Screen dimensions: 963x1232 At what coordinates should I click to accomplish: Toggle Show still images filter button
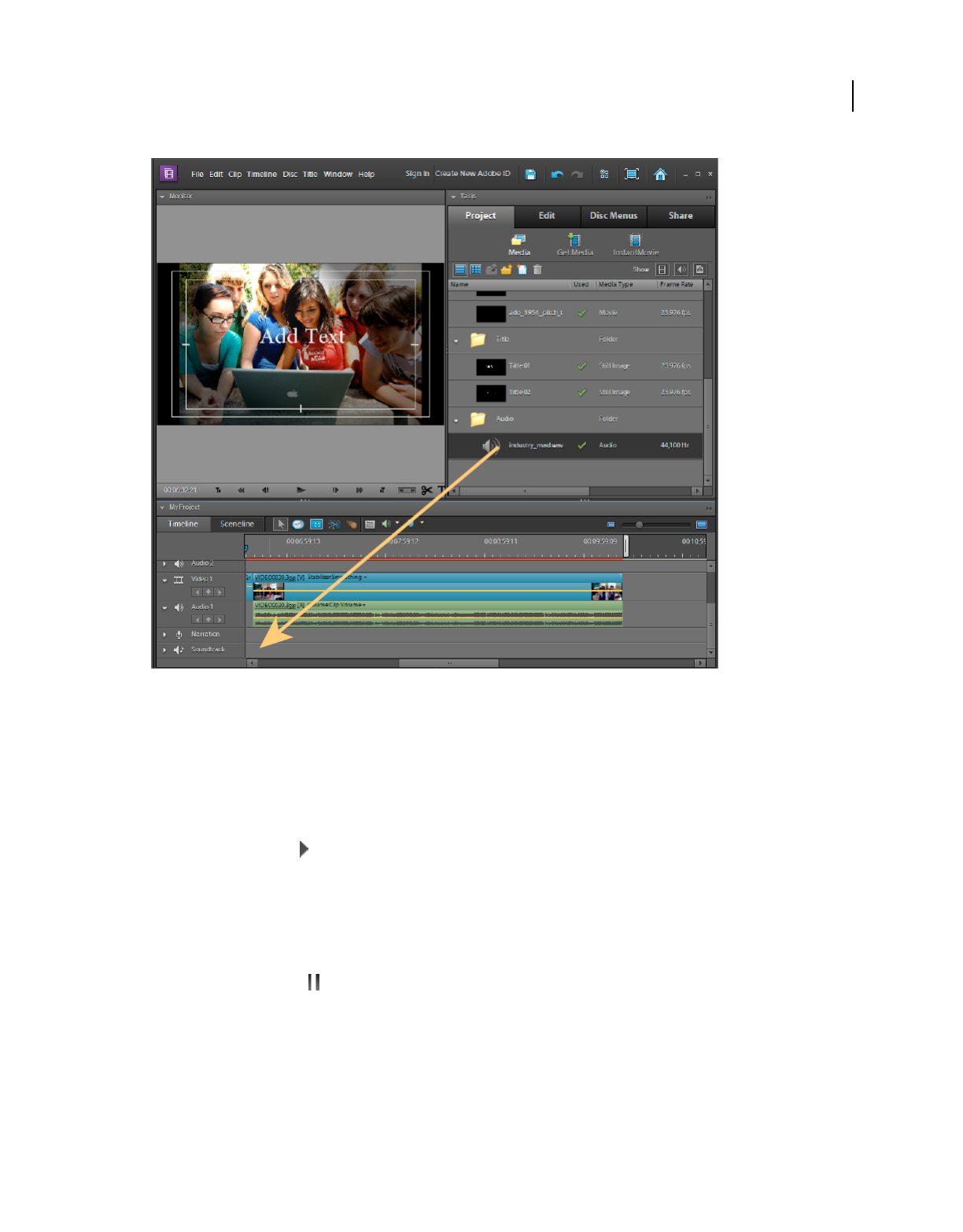[x=699, y=269]
